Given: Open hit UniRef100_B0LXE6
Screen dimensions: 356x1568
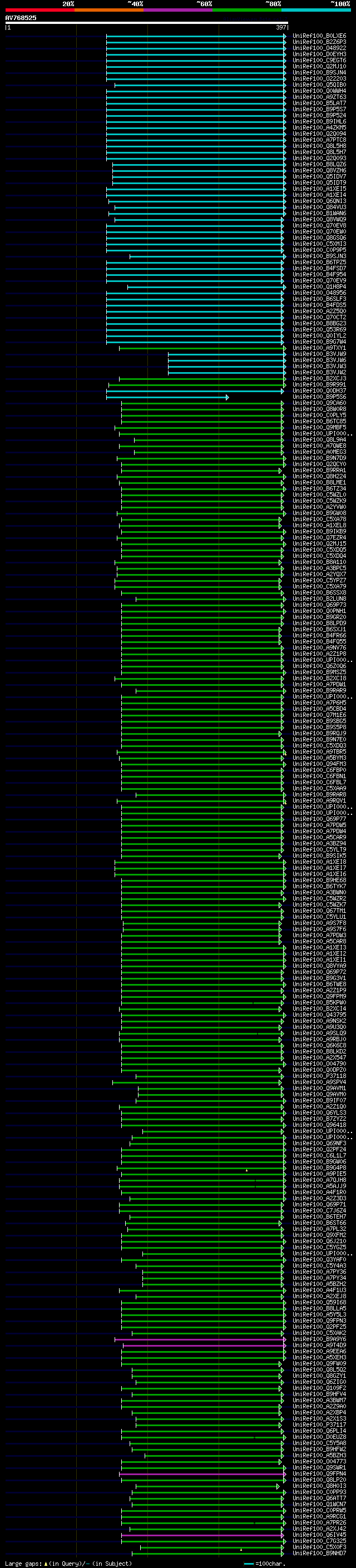Looking at the screenshot, I should click(319, 36).
